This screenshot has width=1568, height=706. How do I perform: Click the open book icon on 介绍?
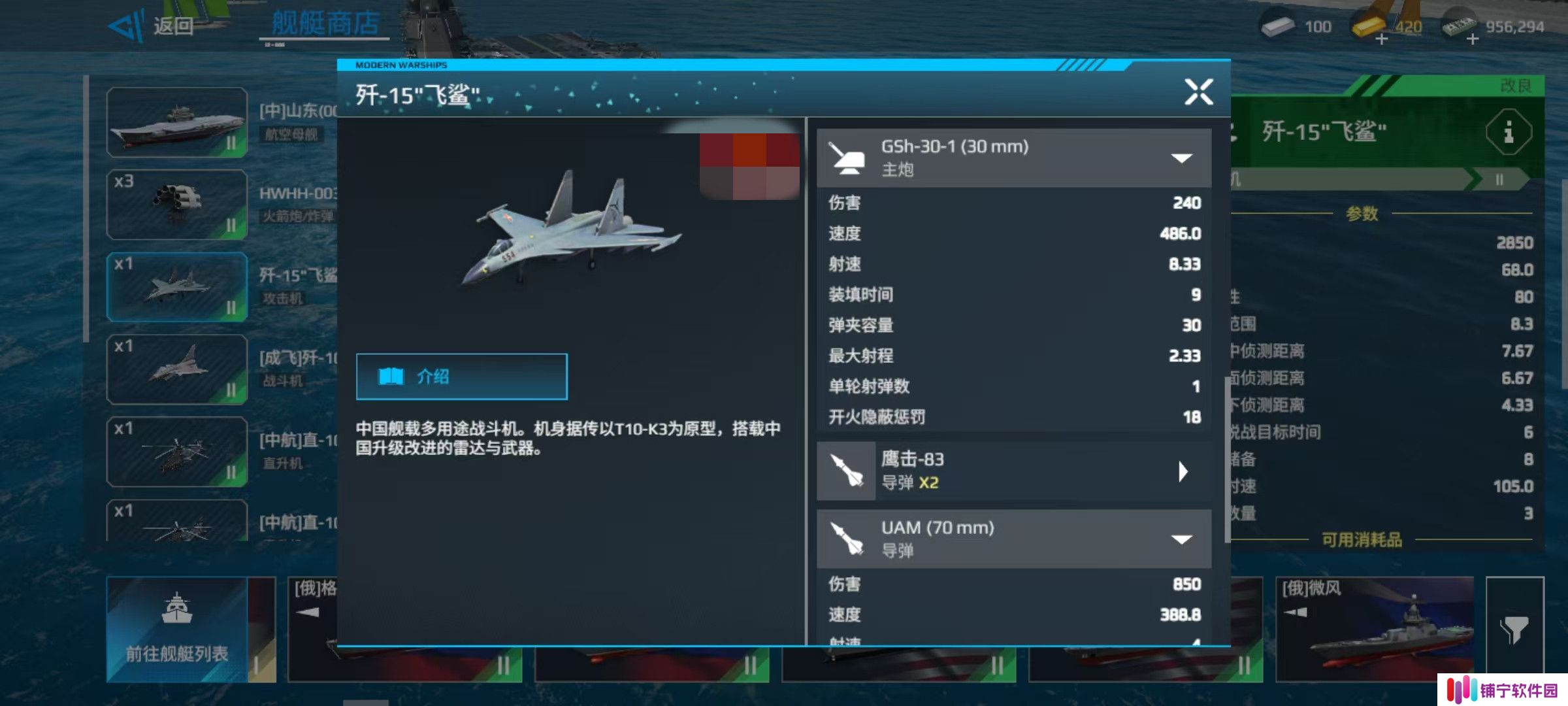[391, 377]
